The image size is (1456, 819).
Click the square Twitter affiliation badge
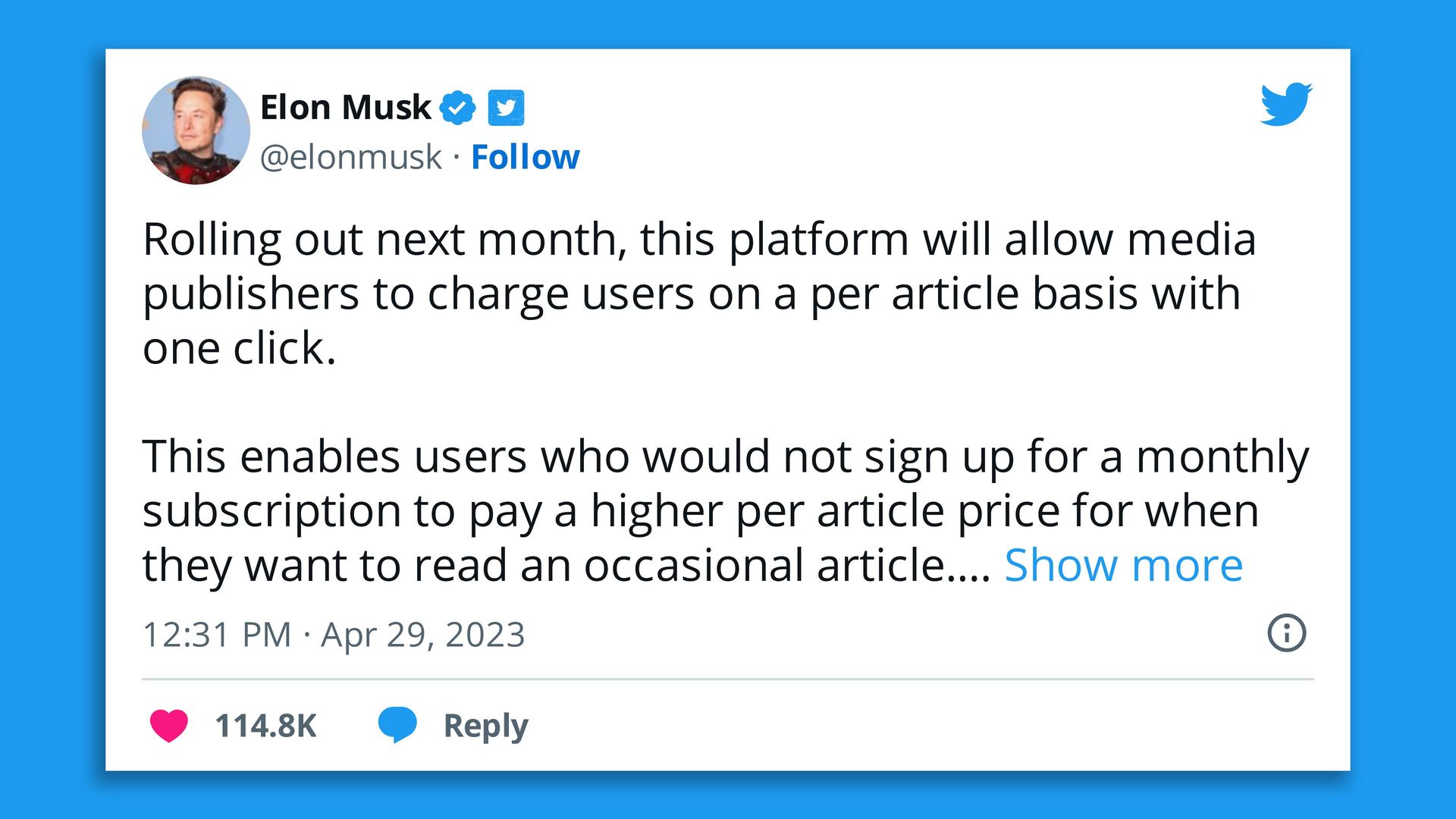coord(506,108)
